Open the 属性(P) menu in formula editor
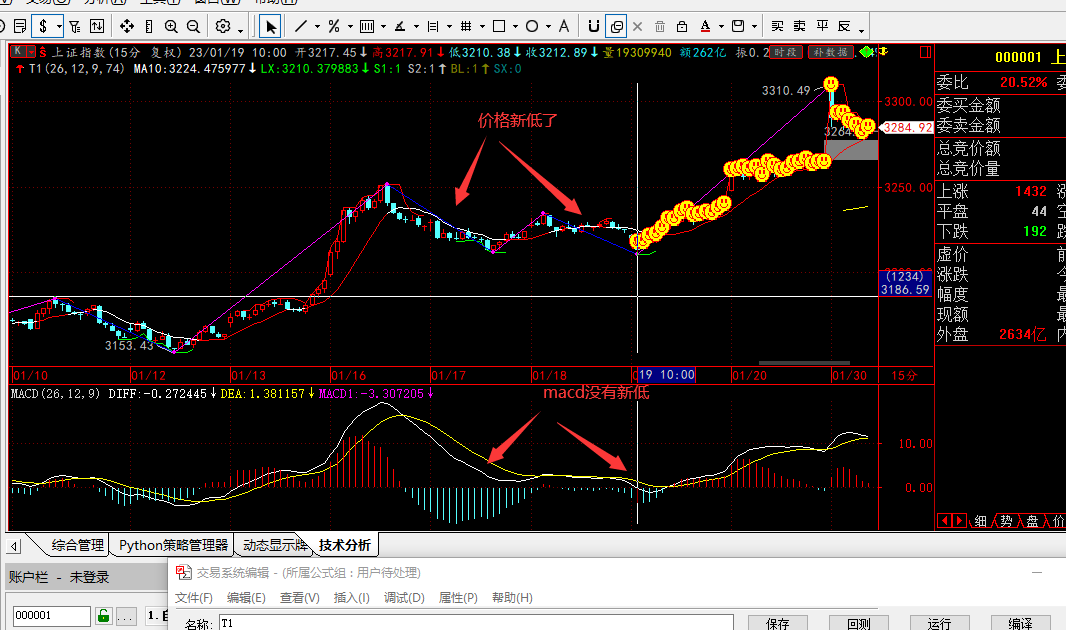 [458, 598]
